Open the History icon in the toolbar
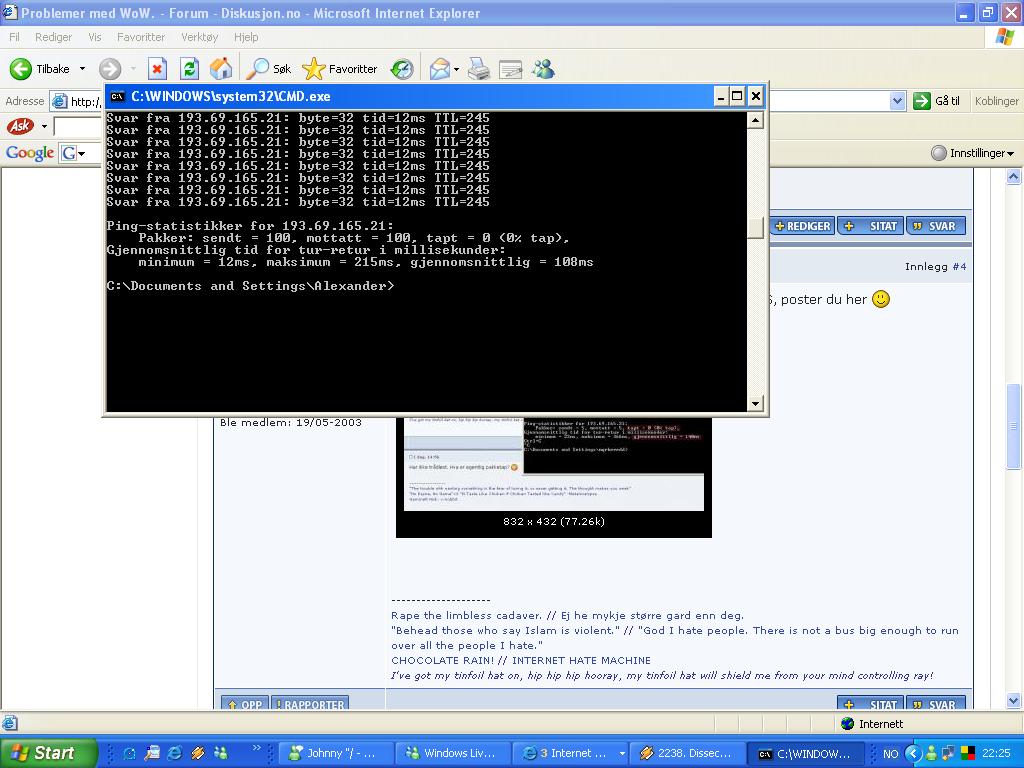 [x=402, y=69]
